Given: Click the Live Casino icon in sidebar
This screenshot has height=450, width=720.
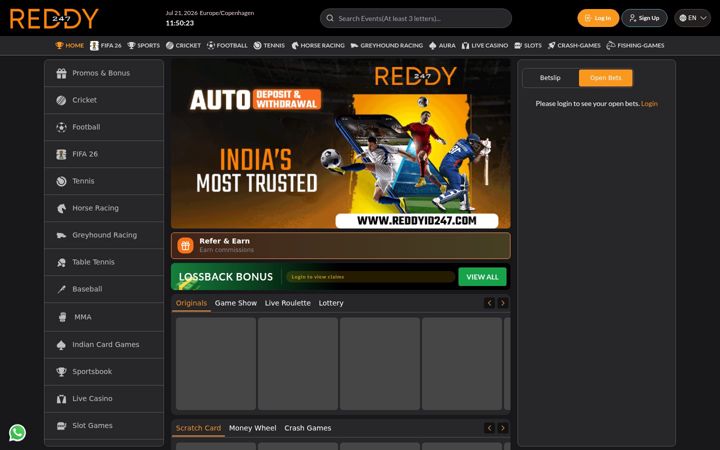Looking at the screenshot, I should 61,399.
